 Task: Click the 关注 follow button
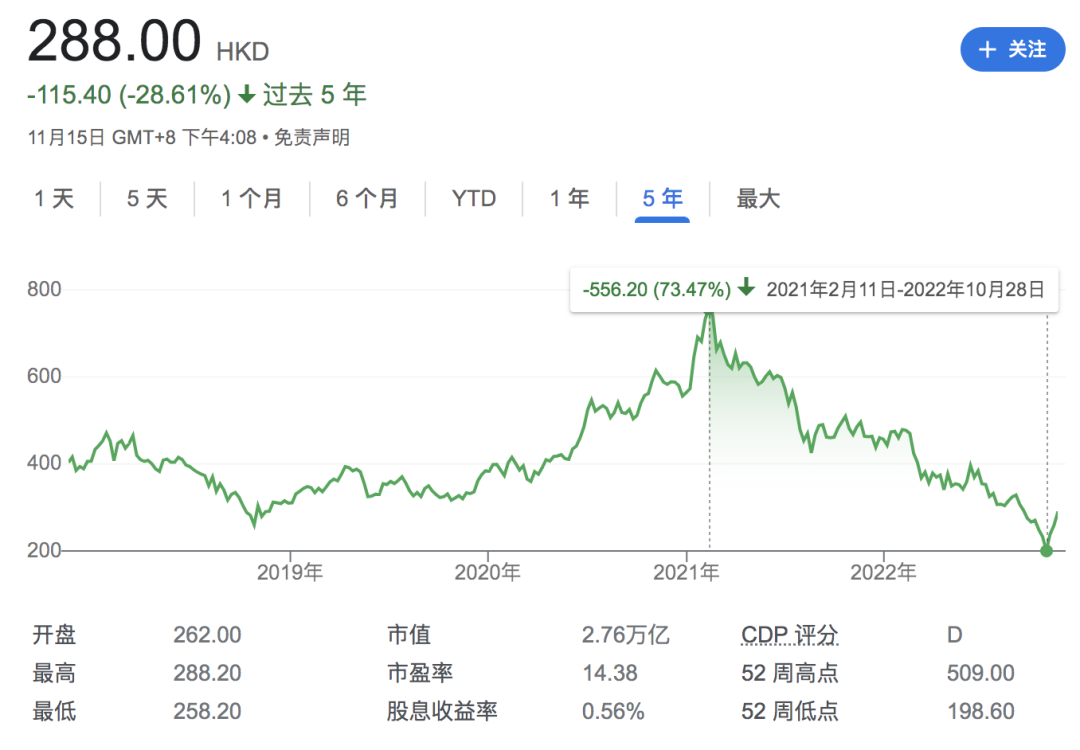pos(1013,50)
